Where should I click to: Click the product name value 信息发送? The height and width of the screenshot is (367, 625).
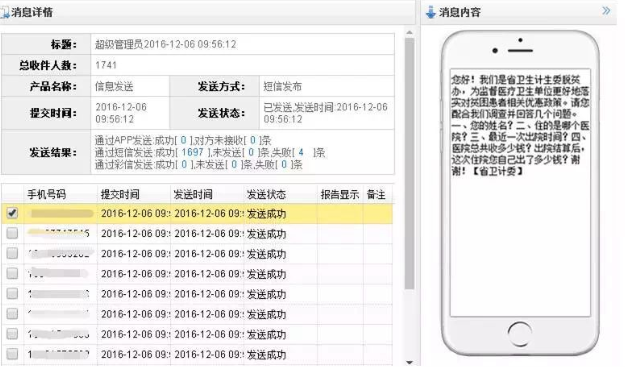click(114, 86)
